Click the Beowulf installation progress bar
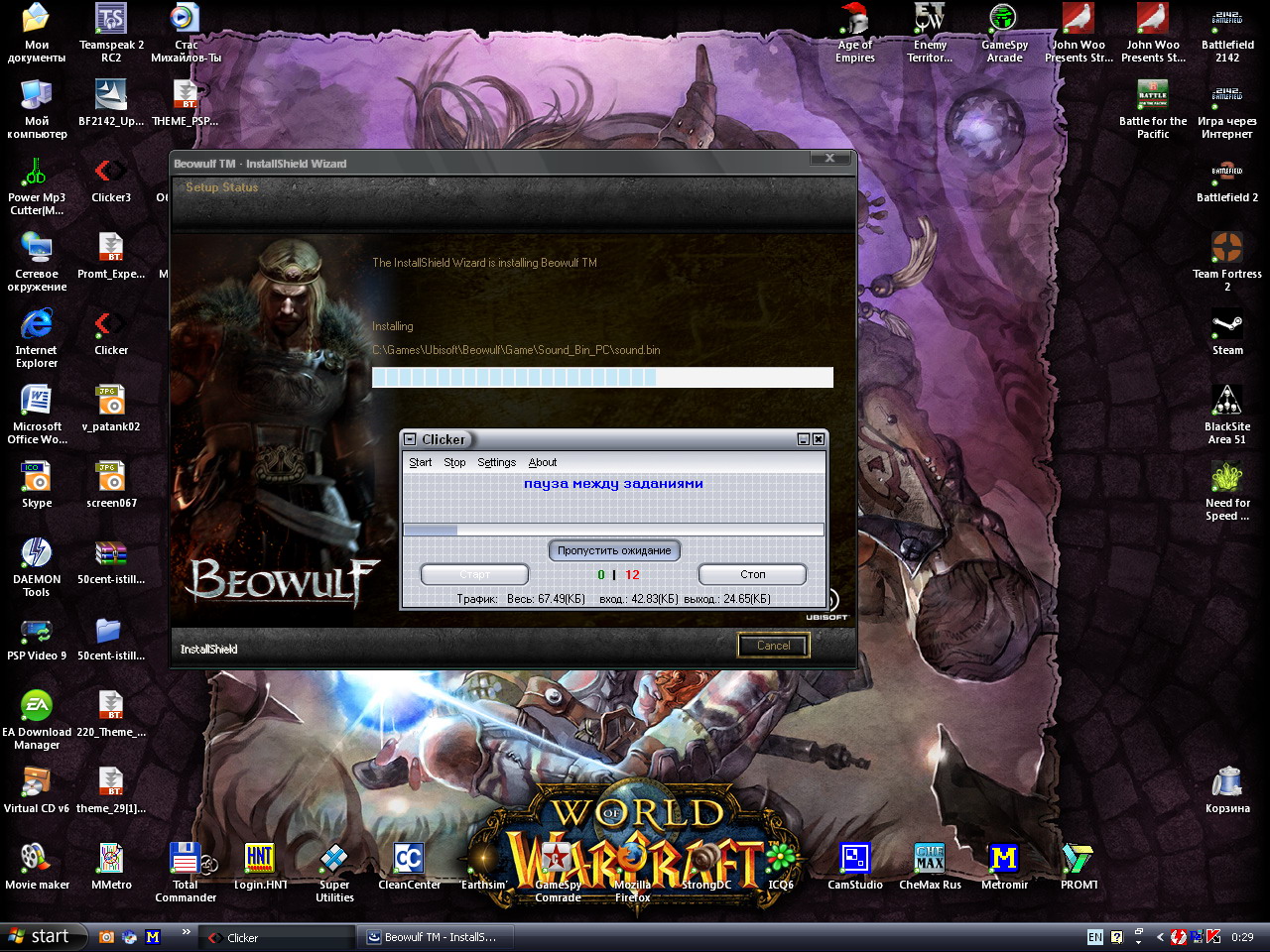This screenshot has width=1270, height=952. [x=602, y=378]
